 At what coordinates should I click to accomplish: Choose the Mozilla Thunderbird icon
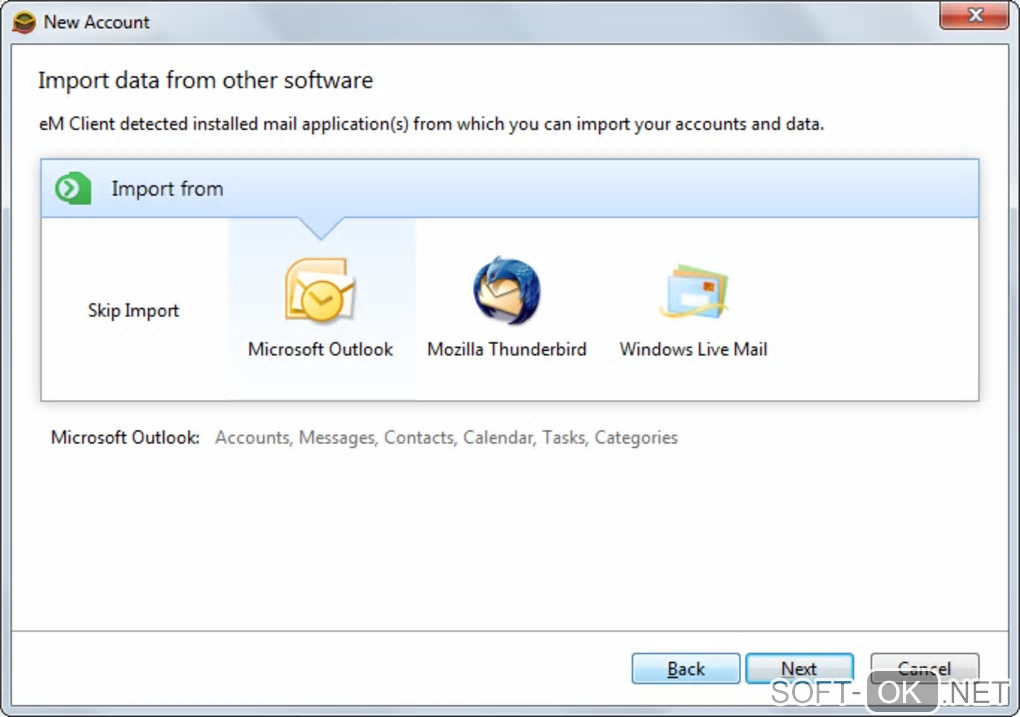[x=507, y=290]
